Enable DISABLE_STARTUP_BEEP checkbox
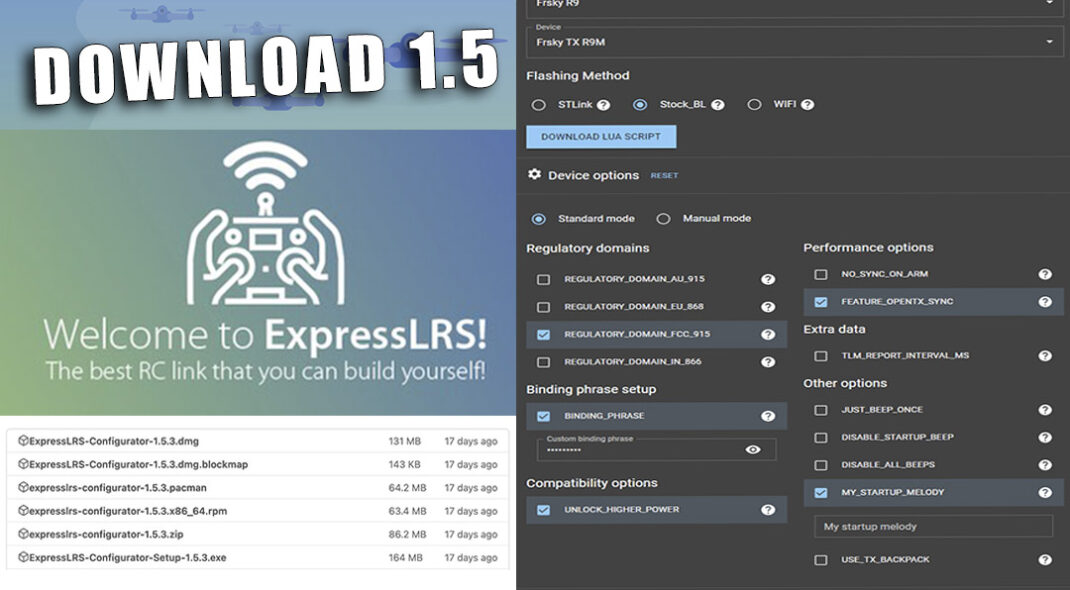1070x590 pixels. coord(821,437)
